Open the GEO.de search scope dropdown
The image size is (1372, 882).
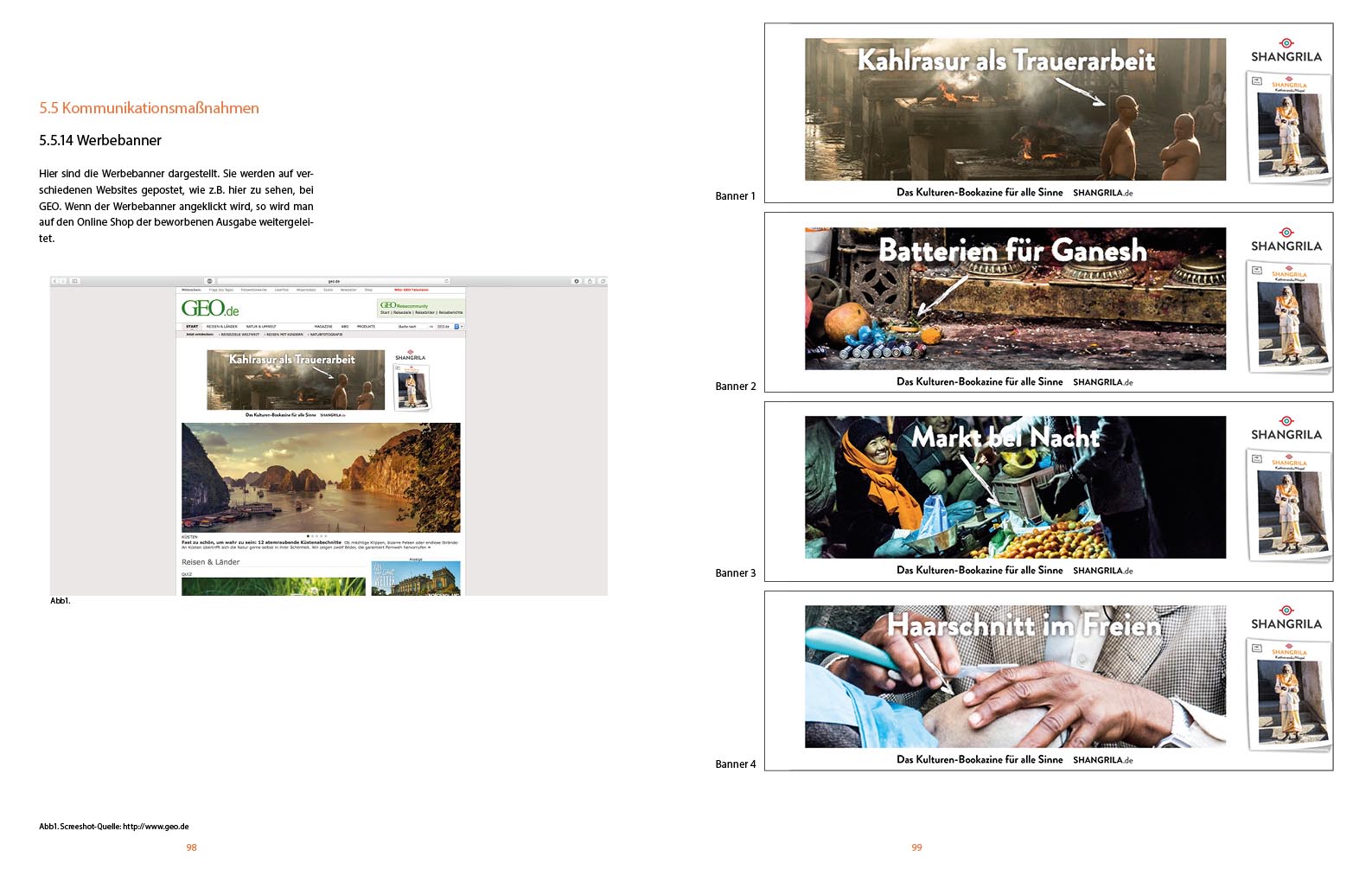456,327
